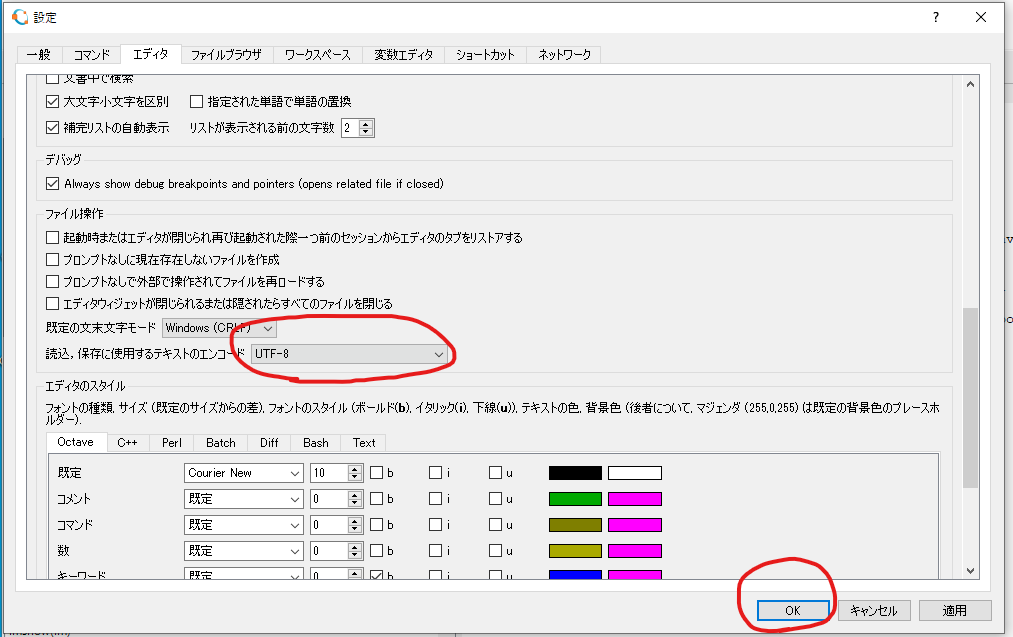Select the C++ style tab
The width and height of the screenshot is (1013, 637).
click(x=127, y=442)
